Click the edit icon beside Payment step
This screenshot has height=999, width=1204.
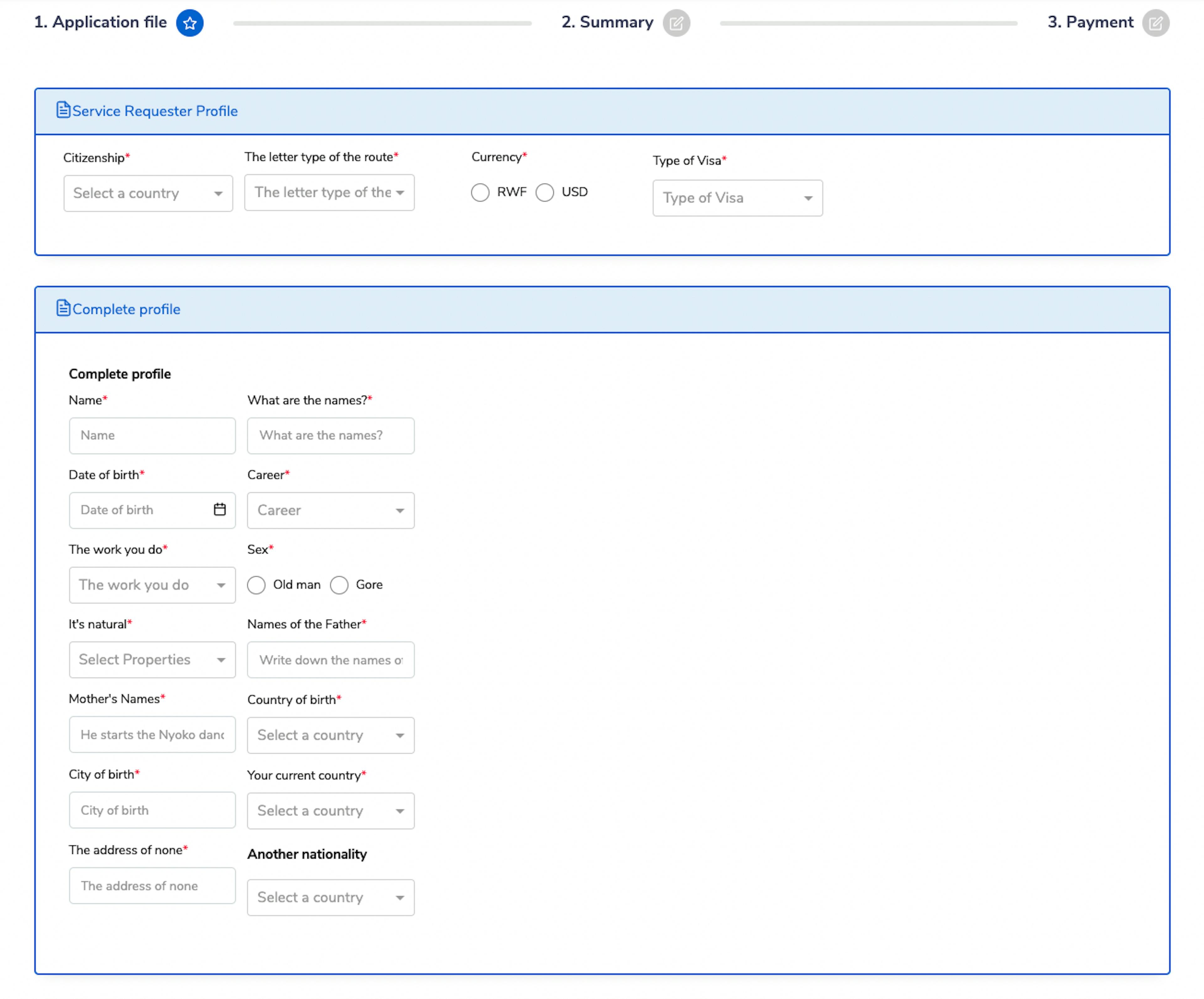tap(1156, 23)
